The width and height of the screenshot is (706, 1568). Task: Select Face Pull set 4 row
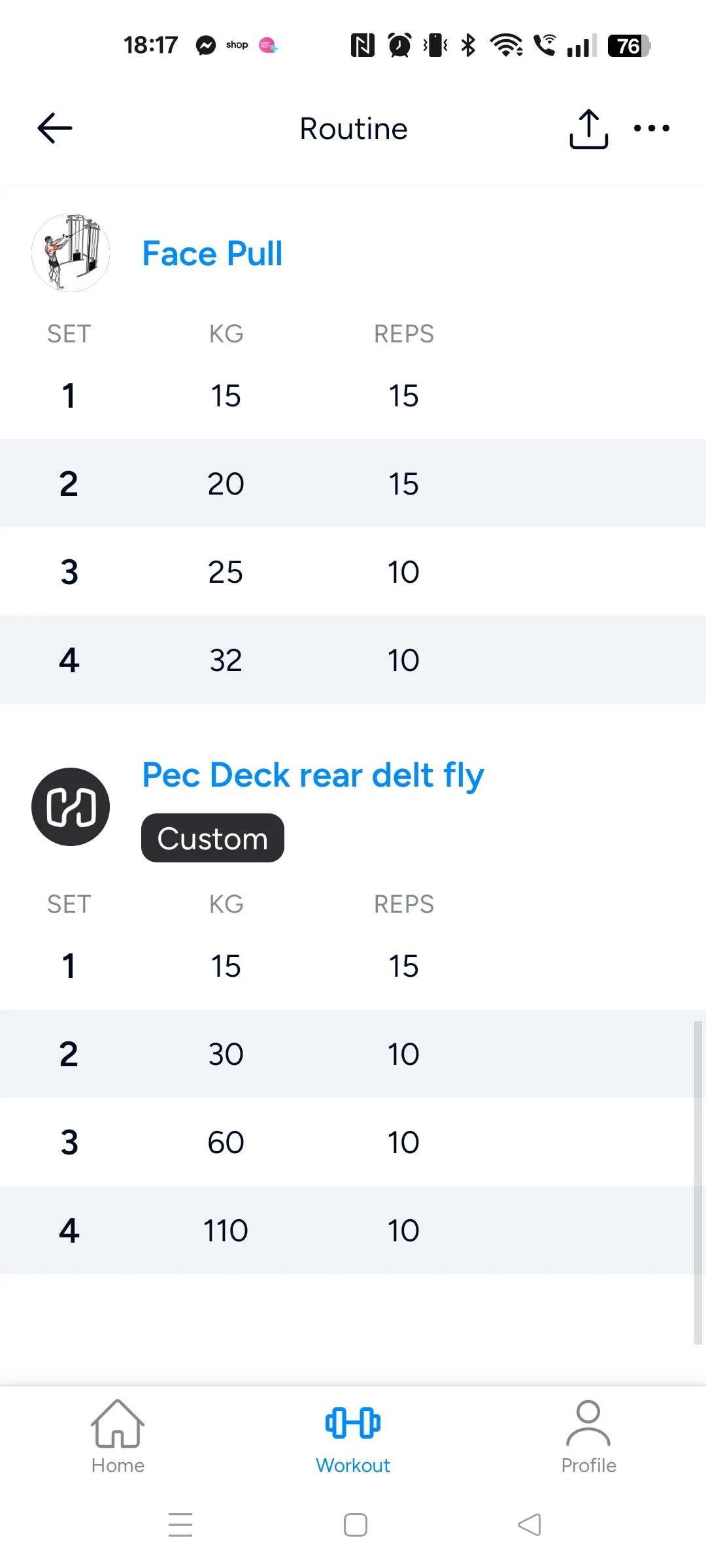353,660
